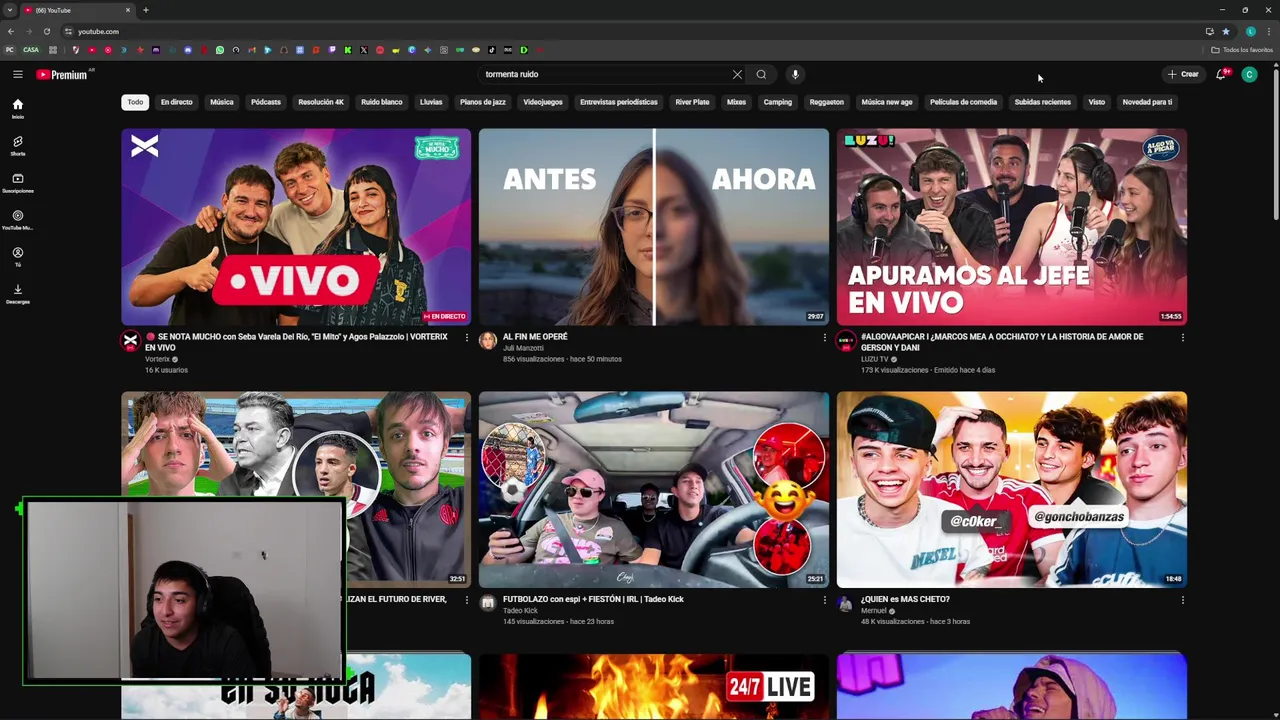The image size is (1280, 720).
Task: Open the 'AL FIN ME OPERÉ' video title
Action: coord(535,337)
